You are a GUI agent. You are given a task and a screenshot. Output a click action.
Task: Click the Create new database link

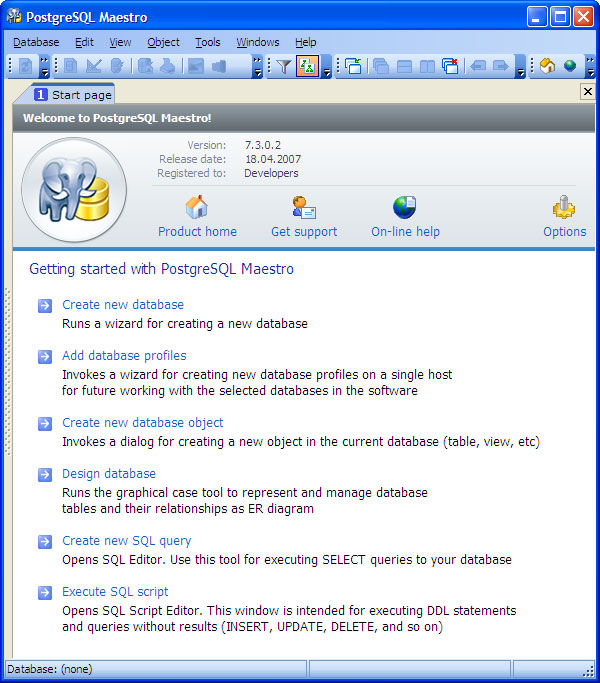point(123,304)
